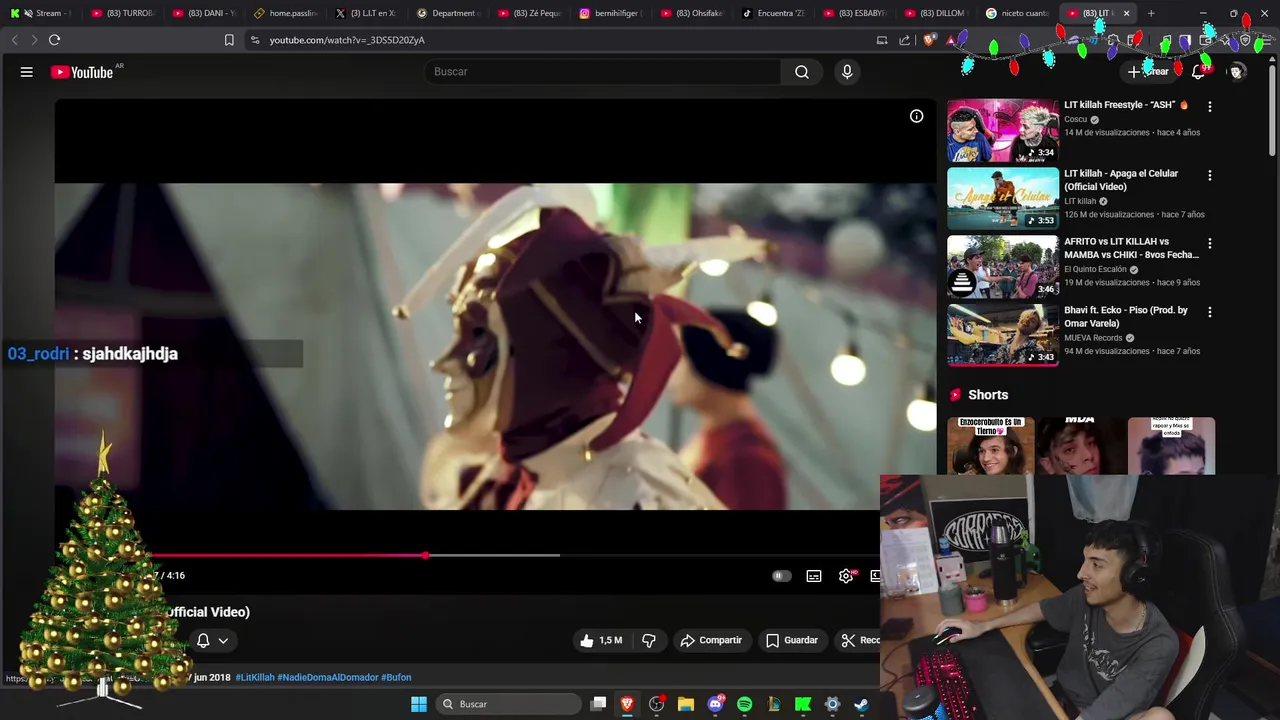Click the Coscu channel name
This screenshot has height=720, width=1280.
[1075, 119]
